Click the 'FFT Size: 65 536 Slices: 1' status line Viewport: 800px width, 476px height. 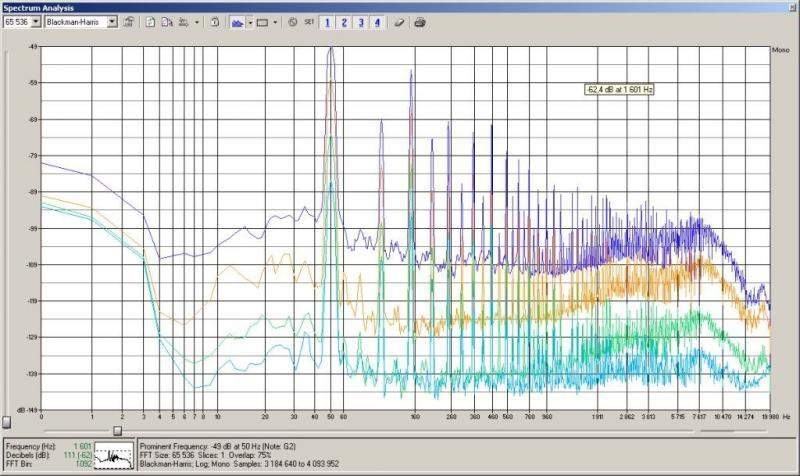click(x=206, y=455)
